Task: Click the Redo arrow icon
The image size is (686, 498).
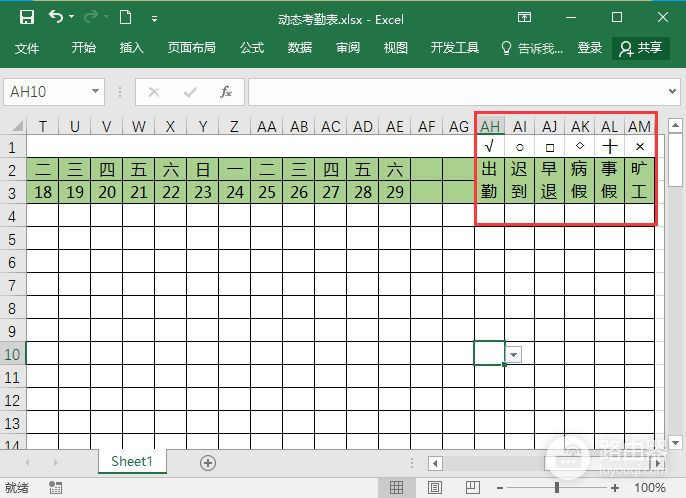Action: tap(91, 17)
